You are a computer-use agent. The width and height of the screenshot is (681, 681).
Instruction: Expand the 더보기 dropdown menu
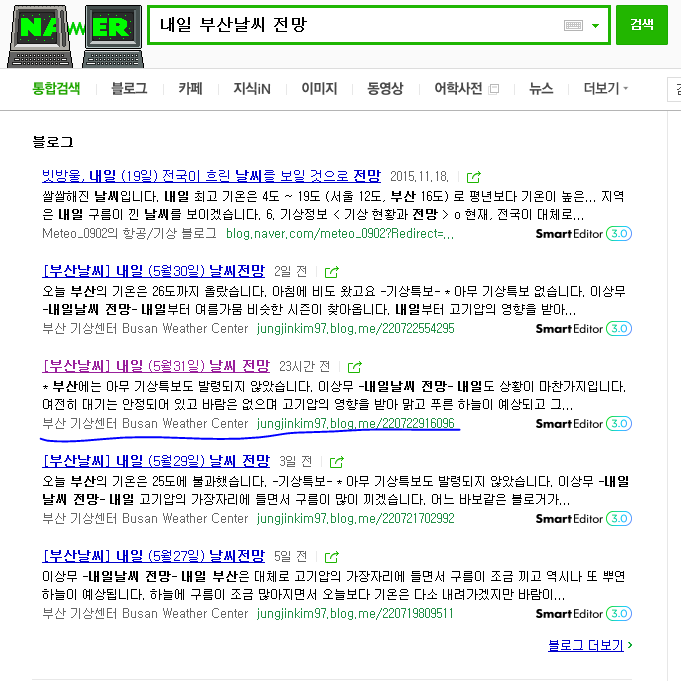point(605,89)
